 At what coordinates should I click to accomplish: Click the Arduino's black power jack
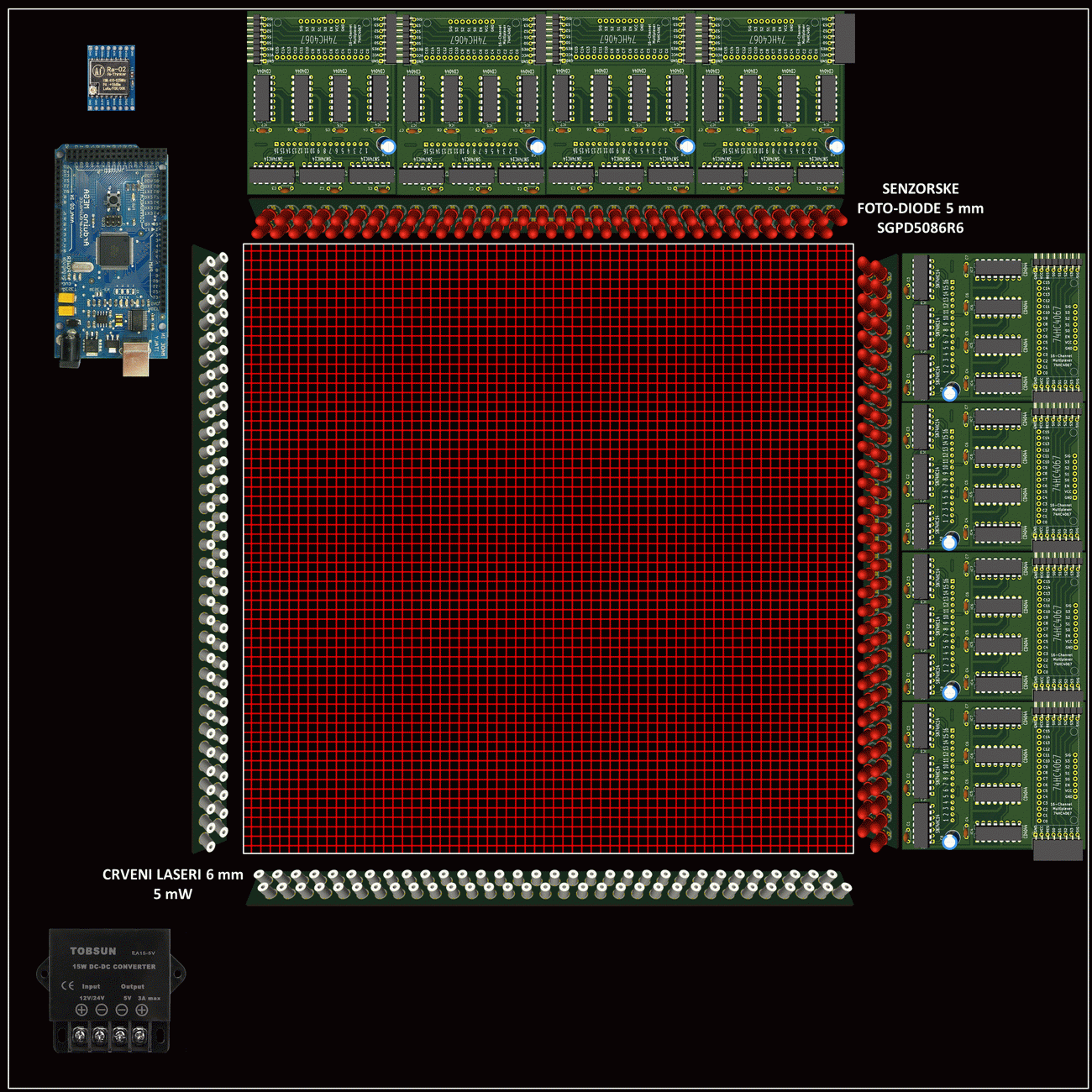pyautogui.click(x=71, y=344)
